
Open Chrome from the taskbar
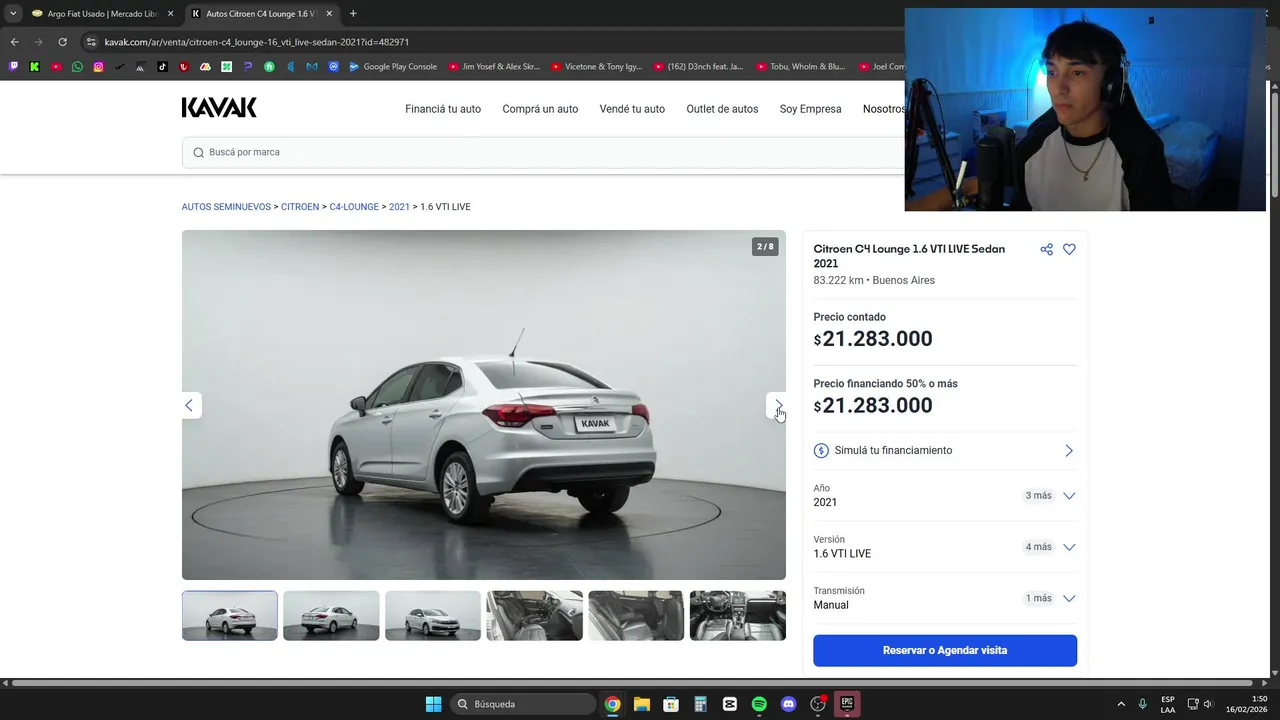(x=612, y=704)
